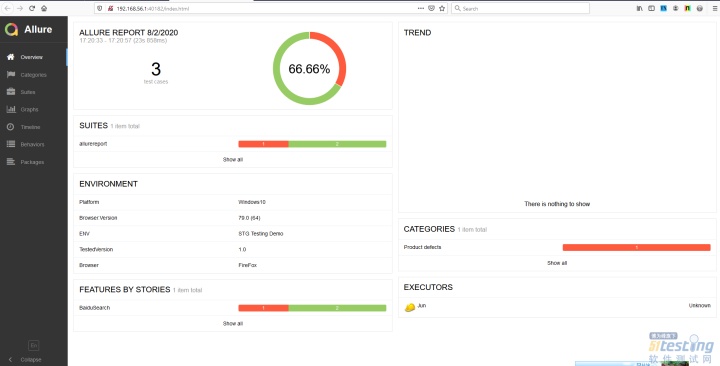Click Show all under Suites
This screenshot has width=720, height=366.
coord(233,159)
